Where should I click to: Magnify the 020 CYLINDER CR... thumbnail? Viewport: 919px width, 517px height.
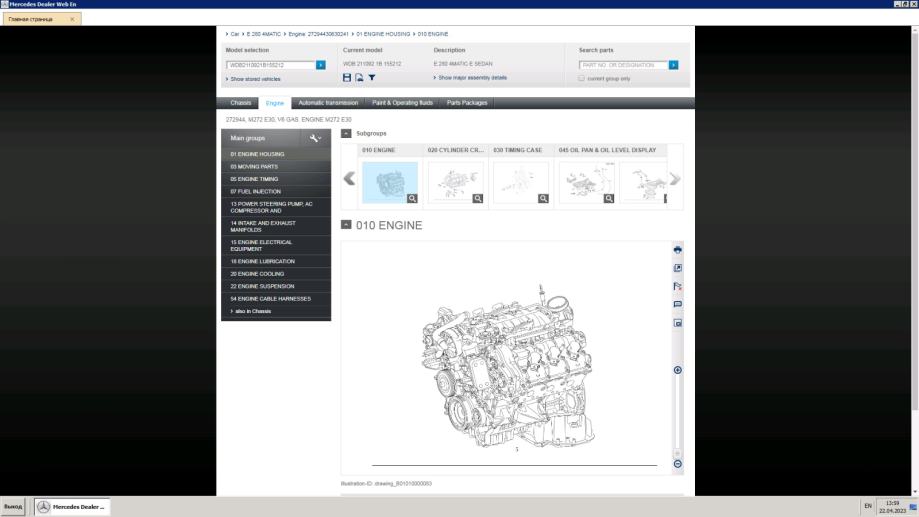(478, 199)
